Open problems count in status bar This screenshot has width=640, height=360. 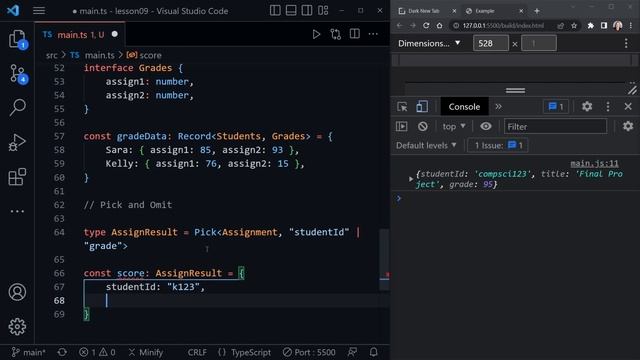pos(97,352)
